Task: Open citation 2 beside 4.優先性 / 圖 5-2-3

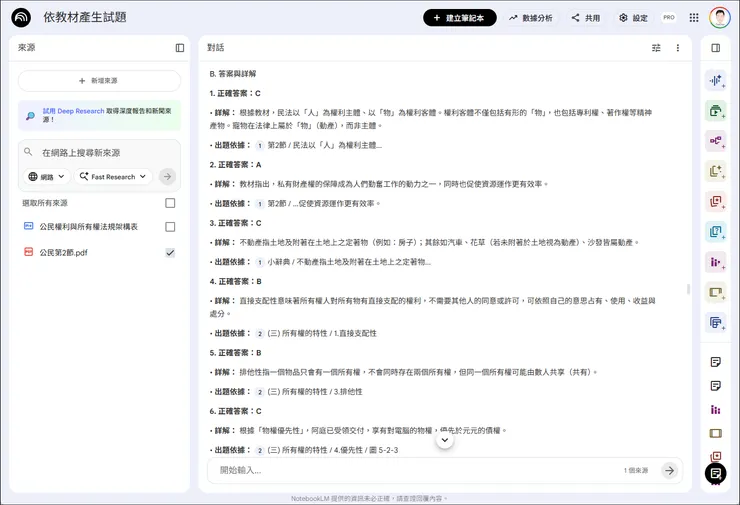Action: 260,450
